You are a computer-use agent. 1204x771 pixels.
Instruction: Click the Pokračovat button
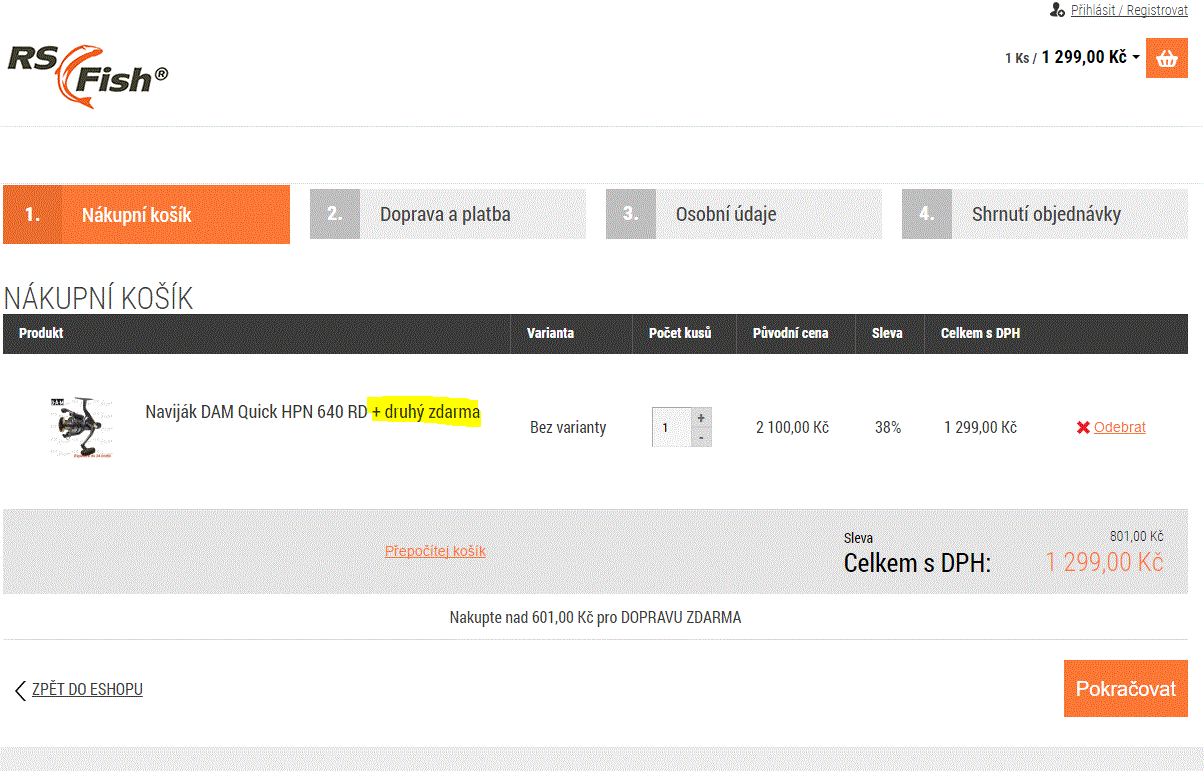click(x=1126, y=688)
